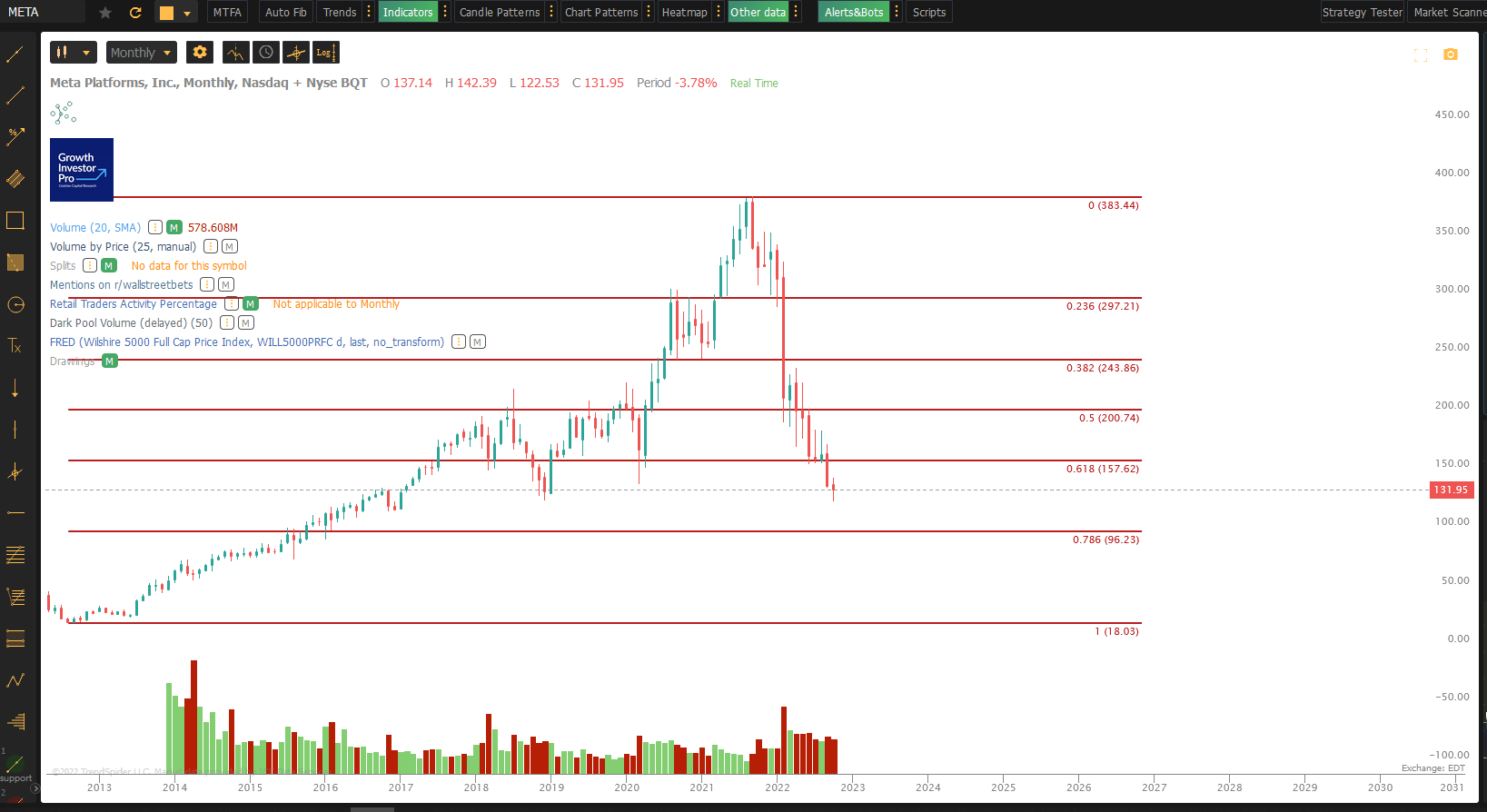Toggle the crosshair cursor icon
The width and height of the screenshot is (1487, 812).
pos(296,53)
